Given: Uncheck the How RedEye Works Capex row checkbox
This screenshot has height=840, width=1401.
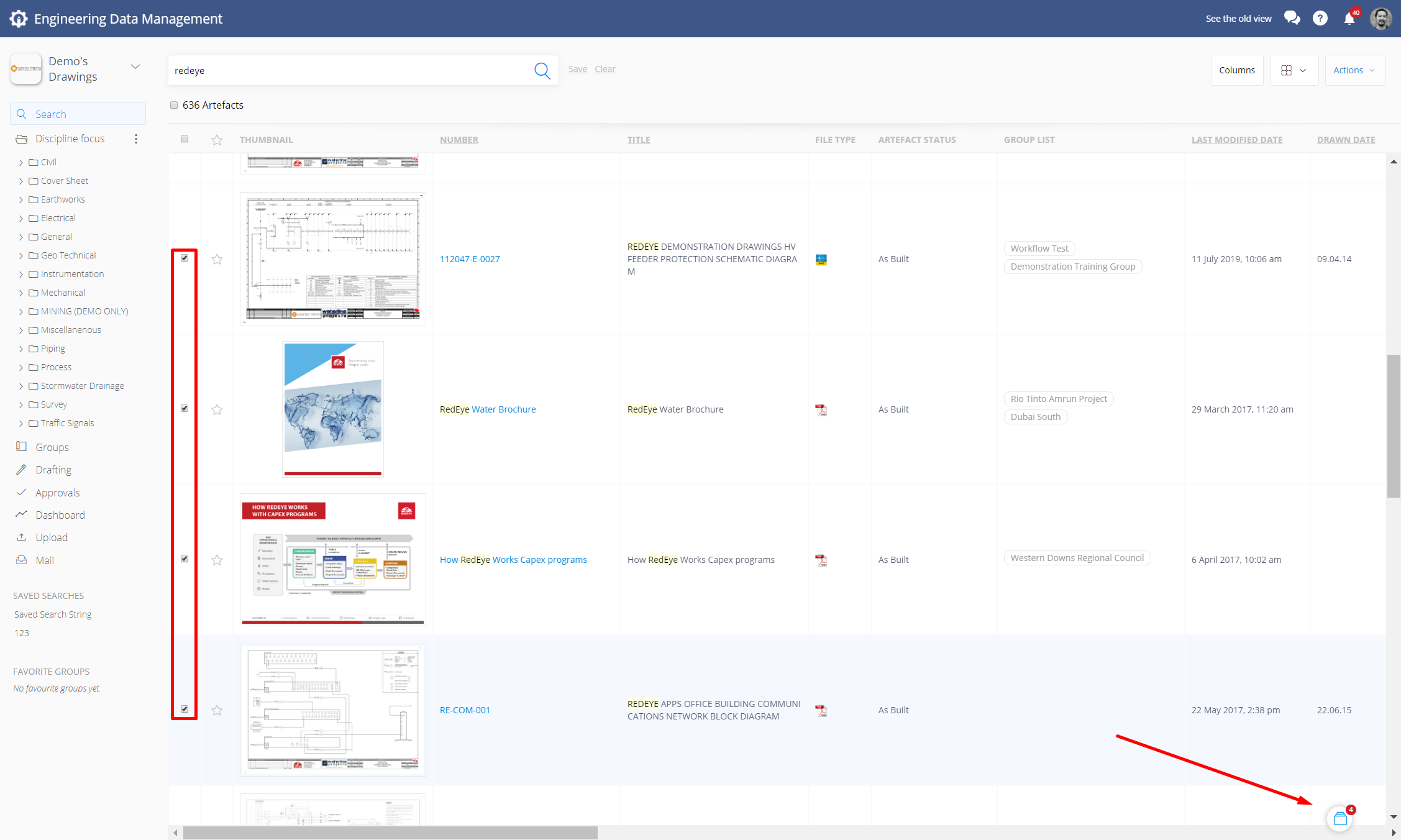Looking at the screenshot, I should coord(185,559).
